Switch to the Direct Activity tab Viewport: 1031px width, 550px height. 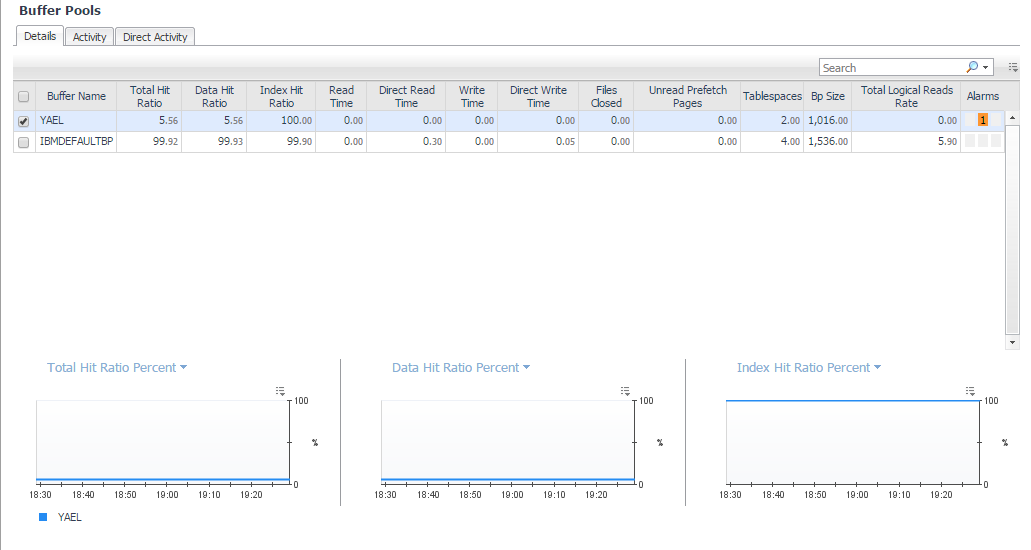pyautogui.click(x=155, y=37)
